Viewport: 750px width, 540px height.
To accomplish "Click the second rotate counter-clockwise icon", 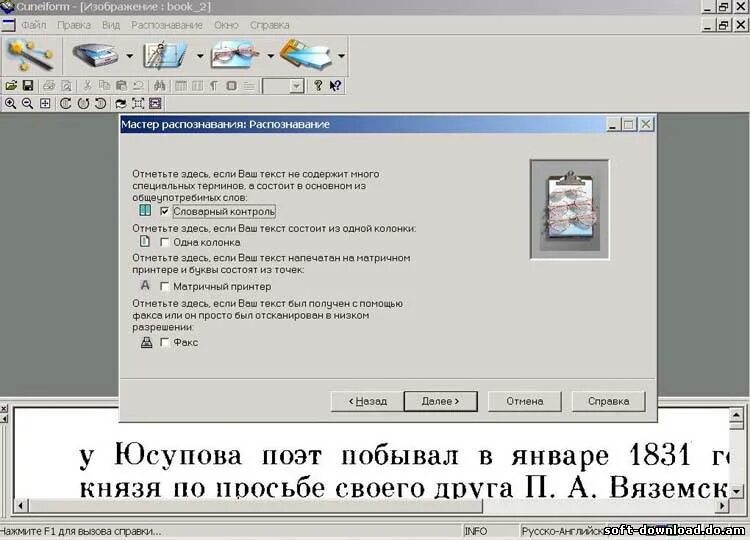I will pyautogui.click(x=83, y=103).
